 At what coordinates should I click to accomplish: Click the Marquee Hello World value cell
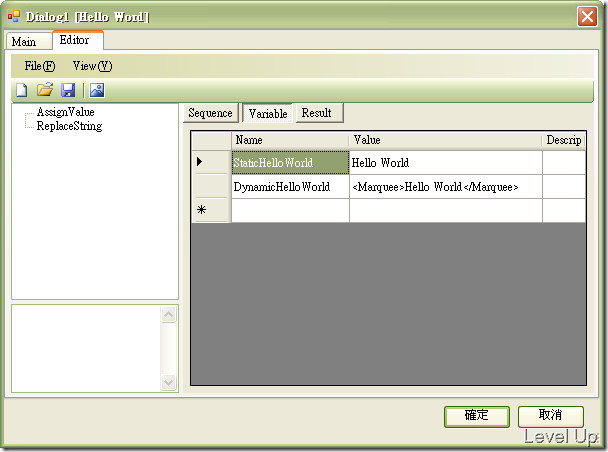446,187
